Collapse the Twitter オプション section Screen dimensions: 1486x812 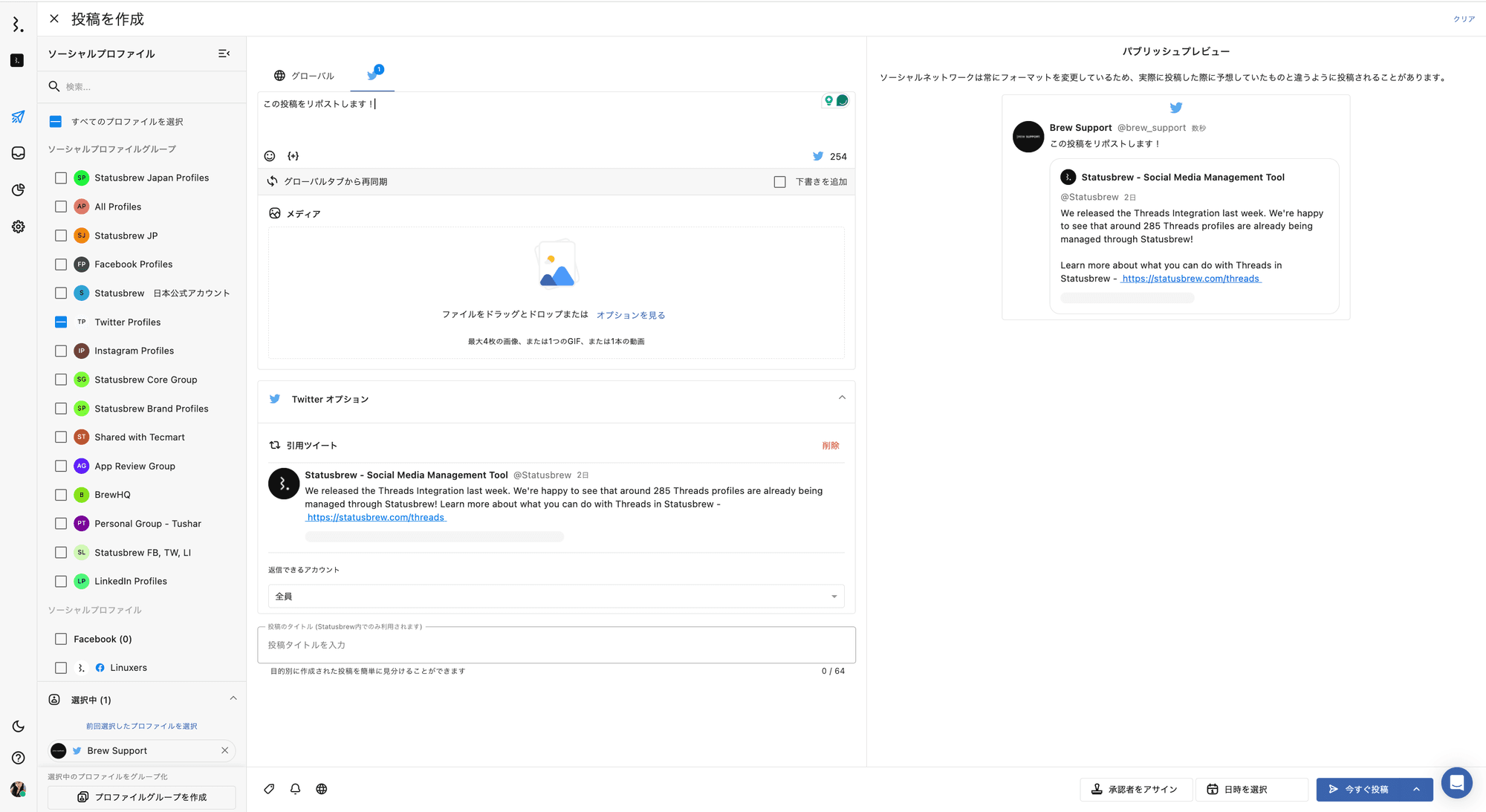pos(842,398)
